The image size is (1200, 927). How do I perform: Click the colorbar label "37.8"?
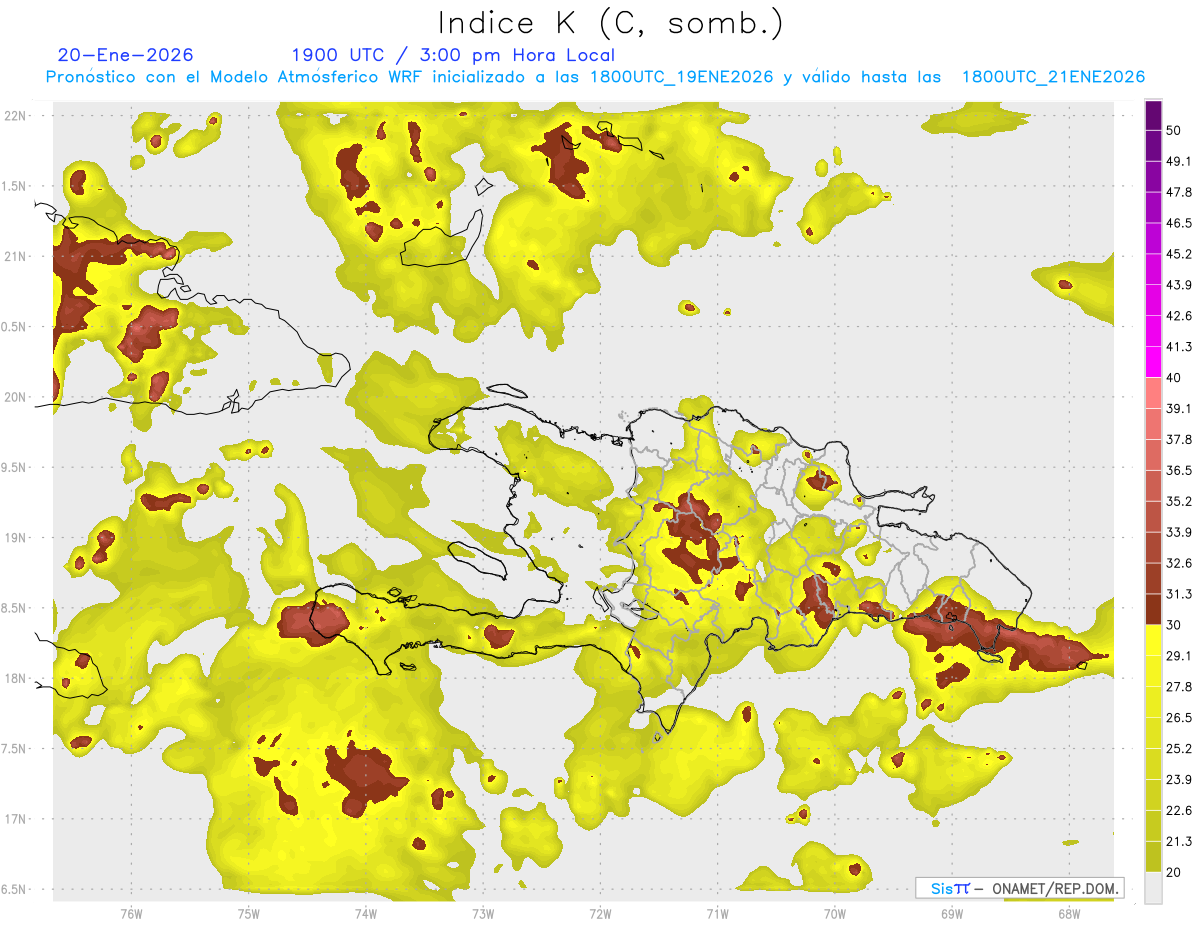click(1179, 439)
